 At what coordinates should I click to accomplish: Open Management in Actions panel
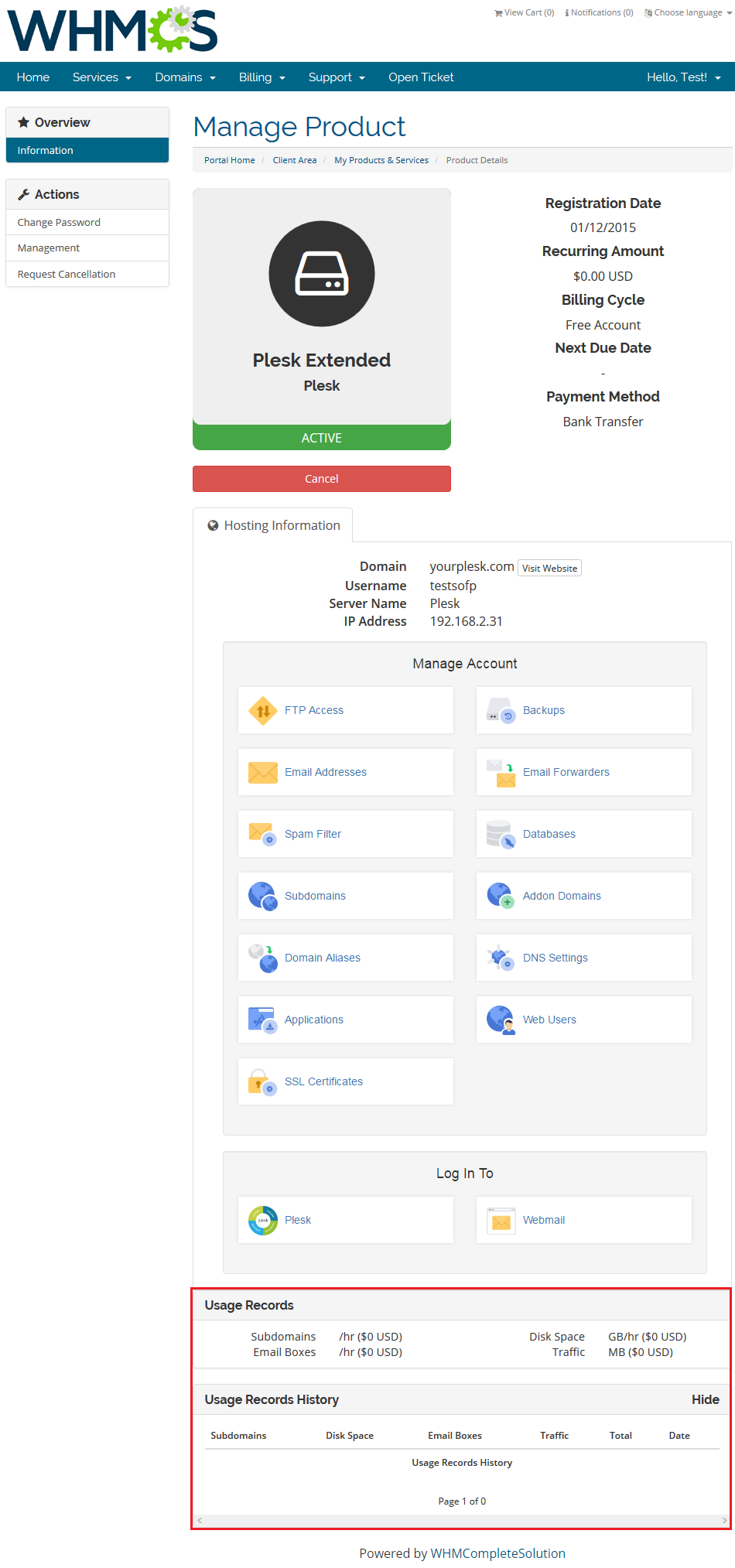coord(87,248)
